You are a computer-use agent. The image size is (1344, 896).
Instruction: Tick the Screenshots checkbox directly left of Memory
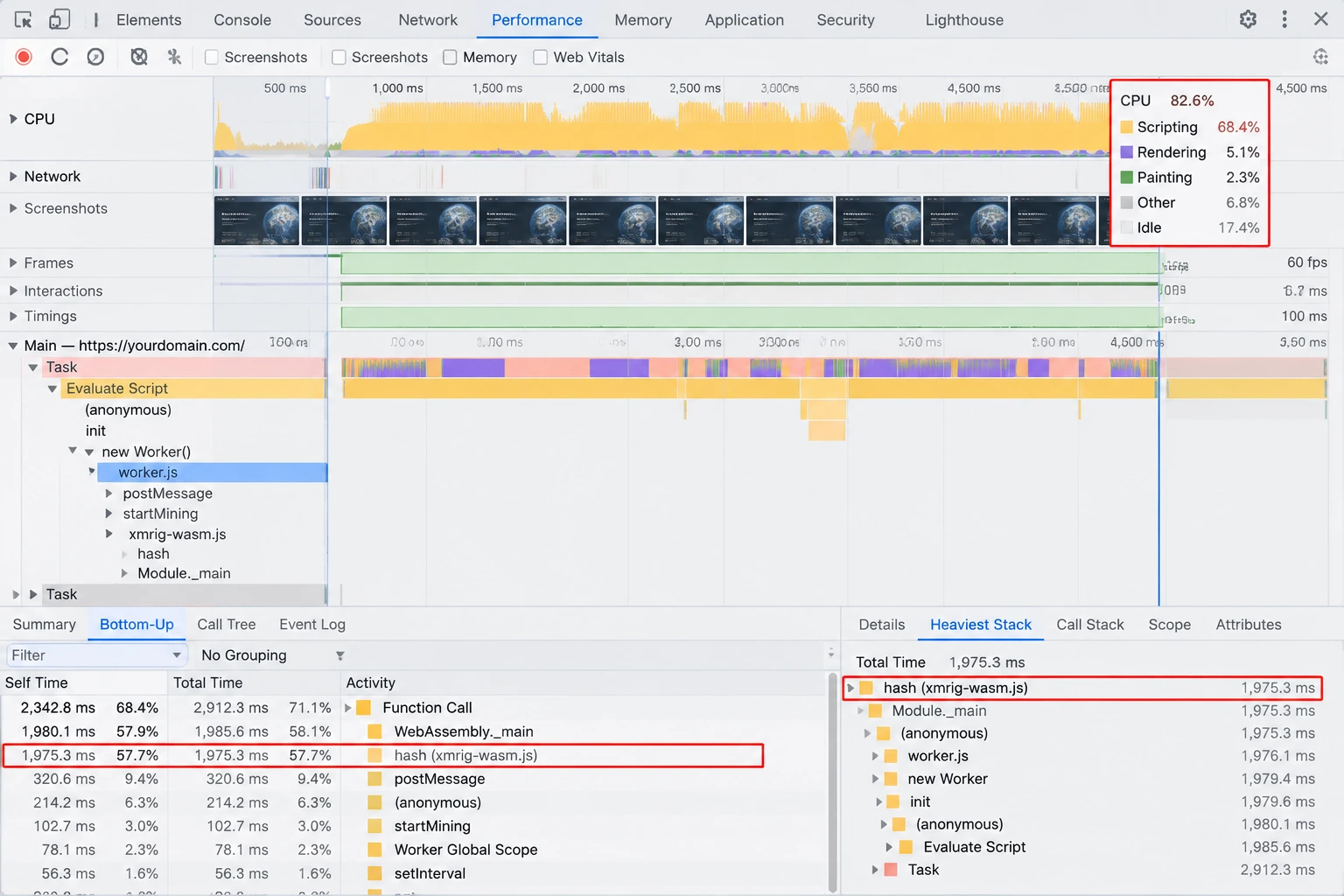click(x=339, y=57)
